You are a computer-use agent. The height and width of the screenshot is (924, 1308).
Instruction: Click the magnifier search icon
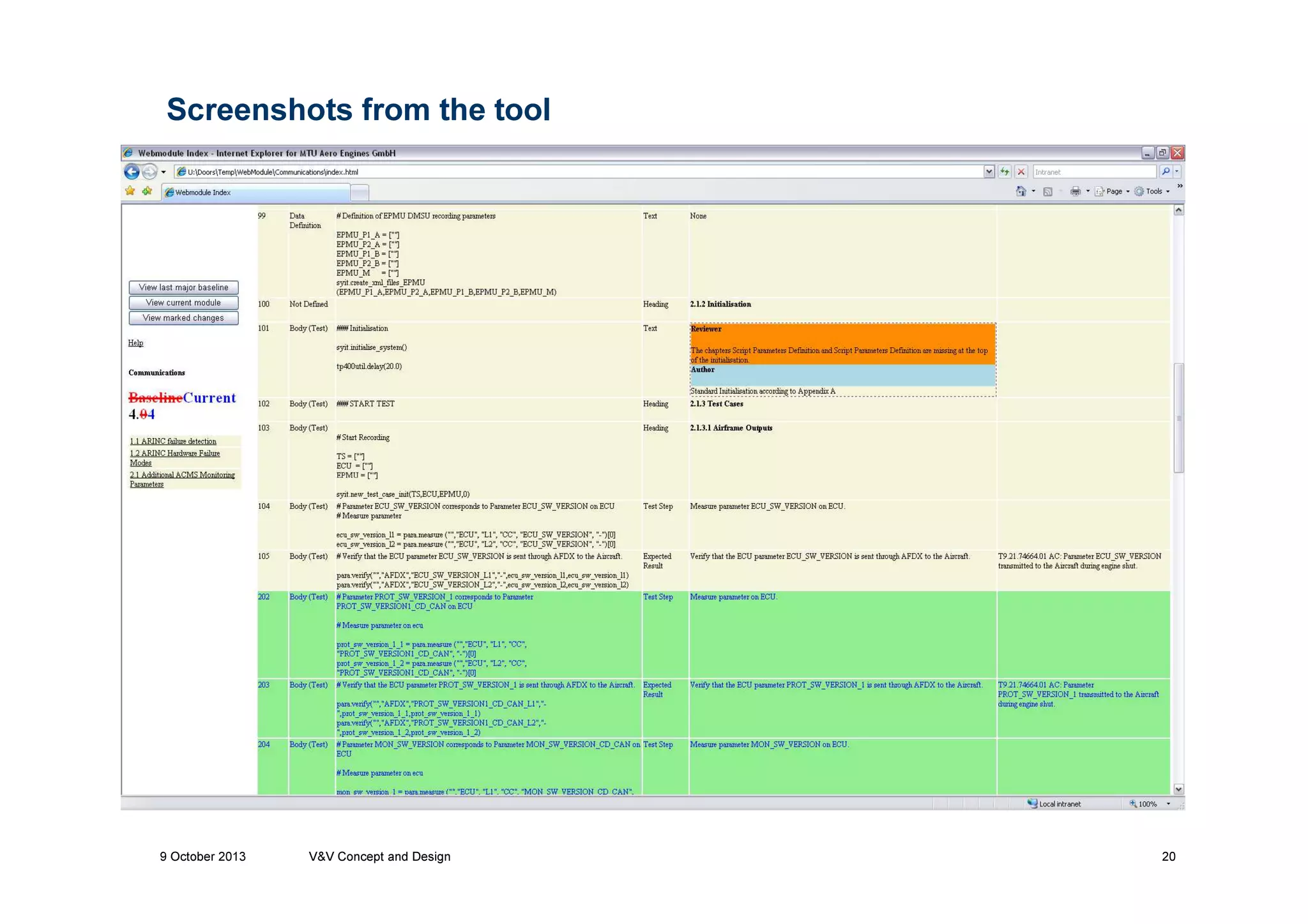[1166, 172]
